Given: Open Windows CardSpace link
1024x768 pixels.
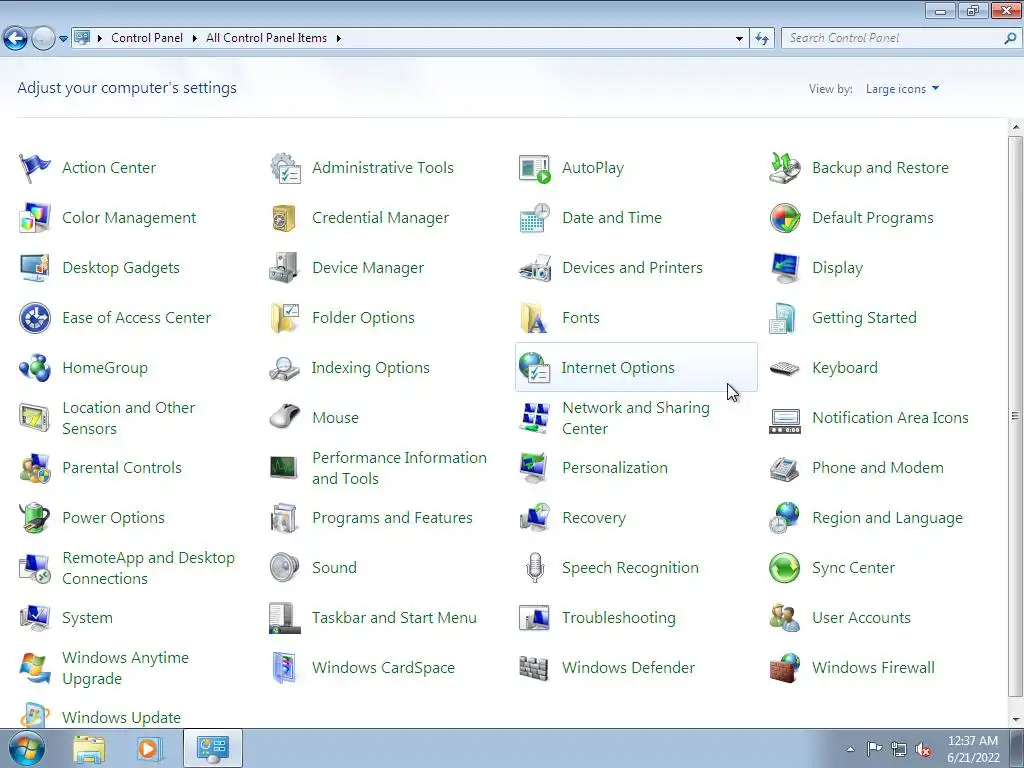Looking at the screenshot, I should click(x=383, y=668).
